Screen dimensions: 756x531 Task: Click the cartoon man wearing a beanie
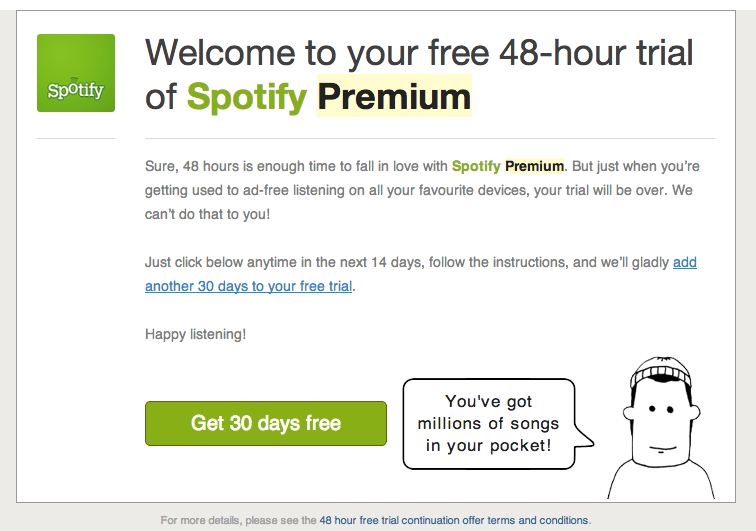[661, 428]
